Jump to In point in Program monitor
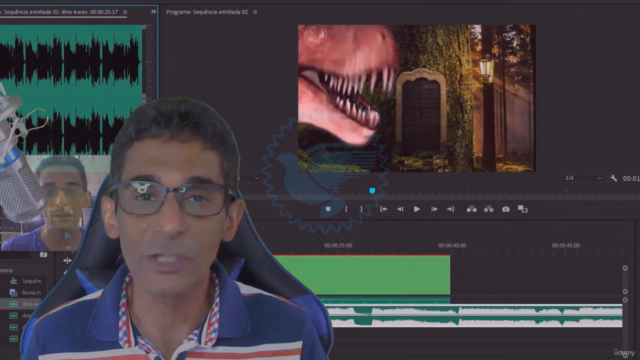 coord(383,209)
